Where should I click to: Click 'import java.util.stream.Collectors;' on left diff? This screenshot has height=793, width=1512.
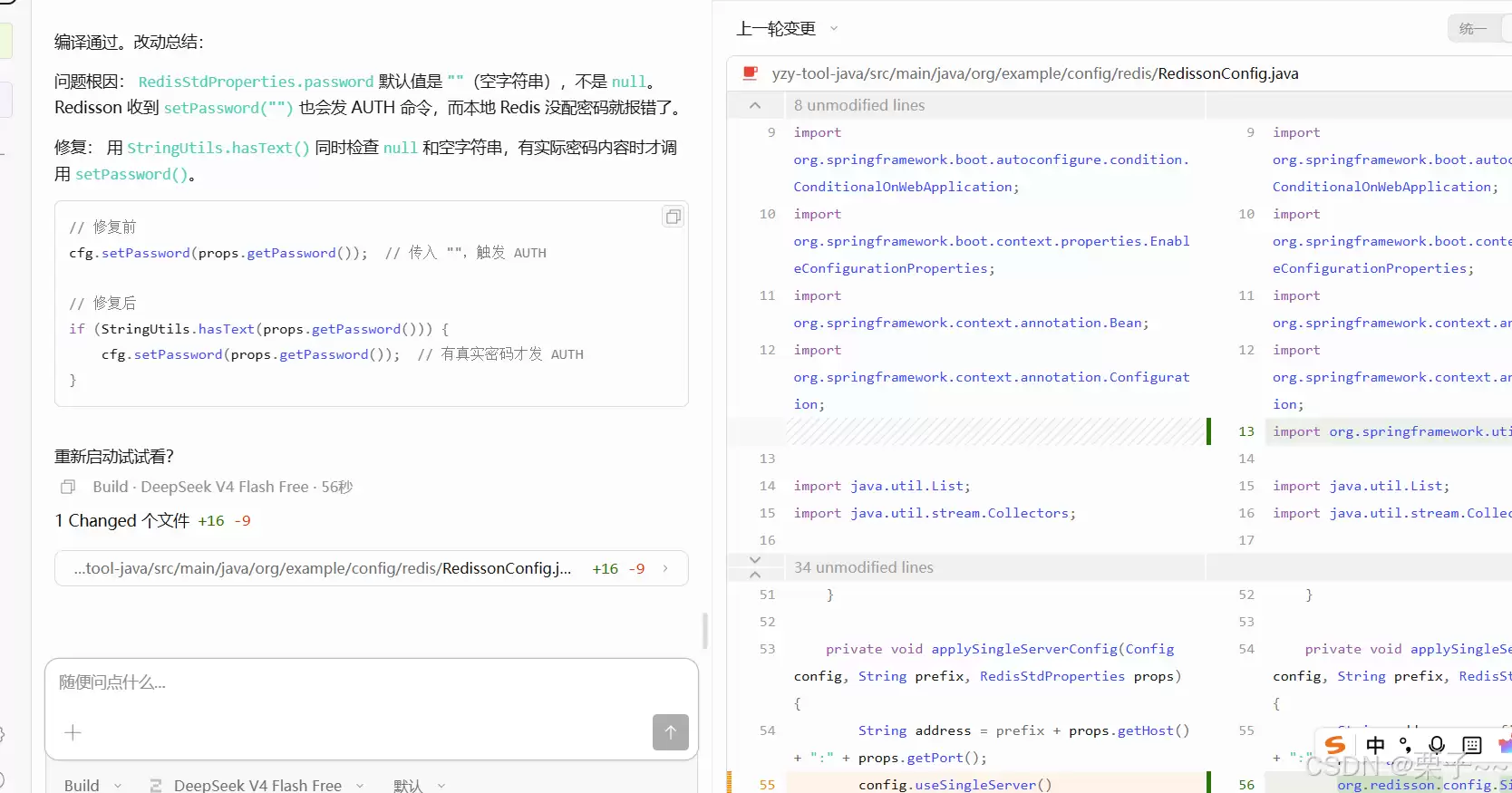[x=935, y=513]
